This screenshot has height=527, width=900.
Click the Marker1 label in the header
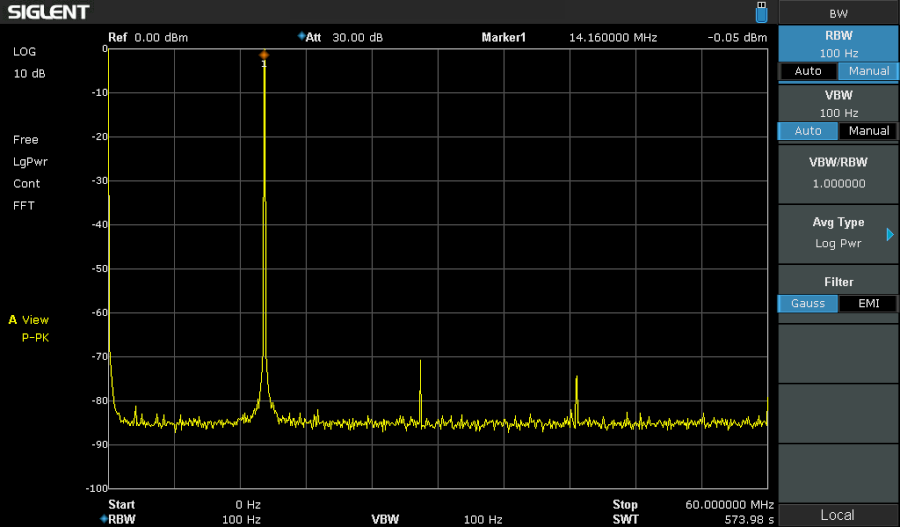point(503,37)
